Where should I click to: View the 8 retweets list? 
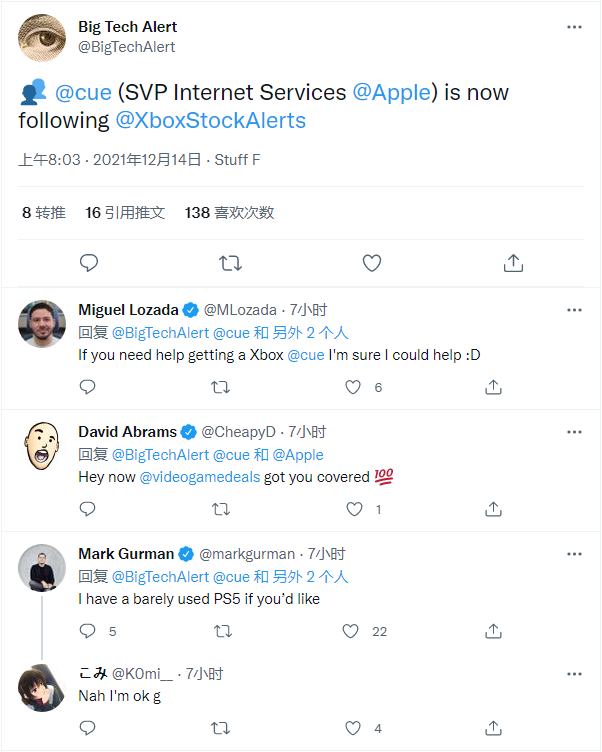point(44,213)
